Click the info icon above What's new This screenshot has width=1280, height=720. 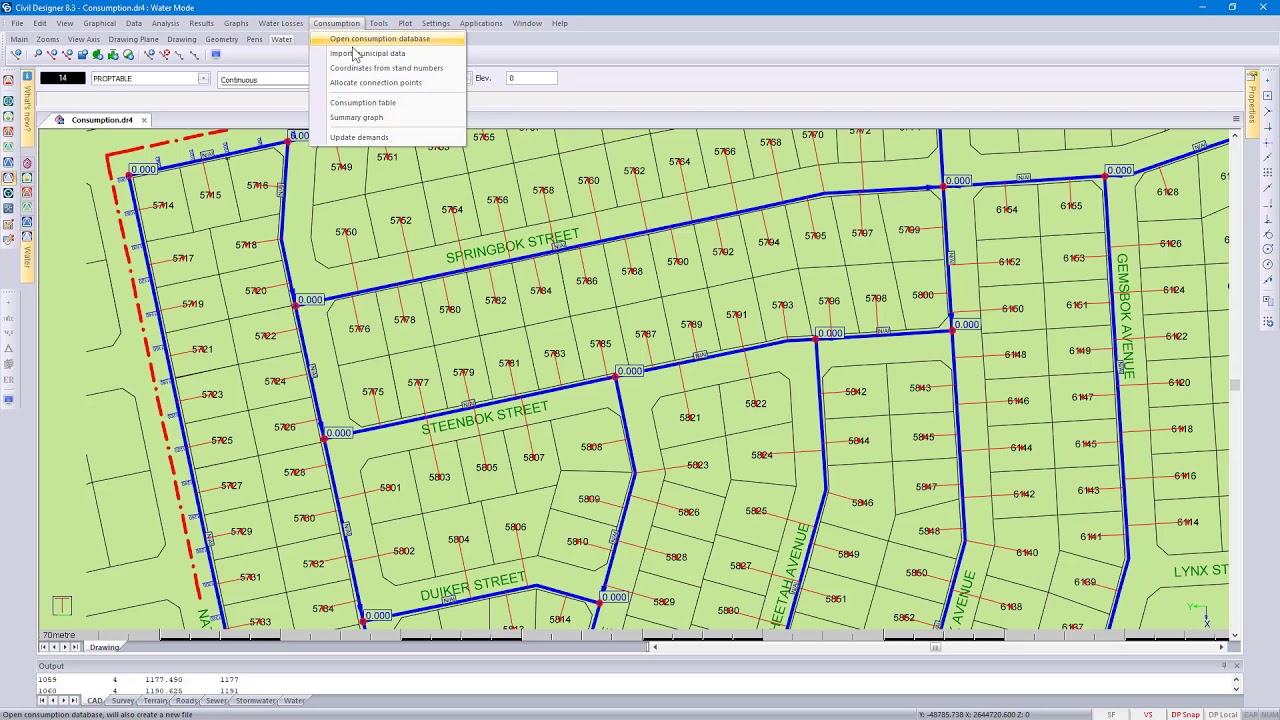(28, 76)
